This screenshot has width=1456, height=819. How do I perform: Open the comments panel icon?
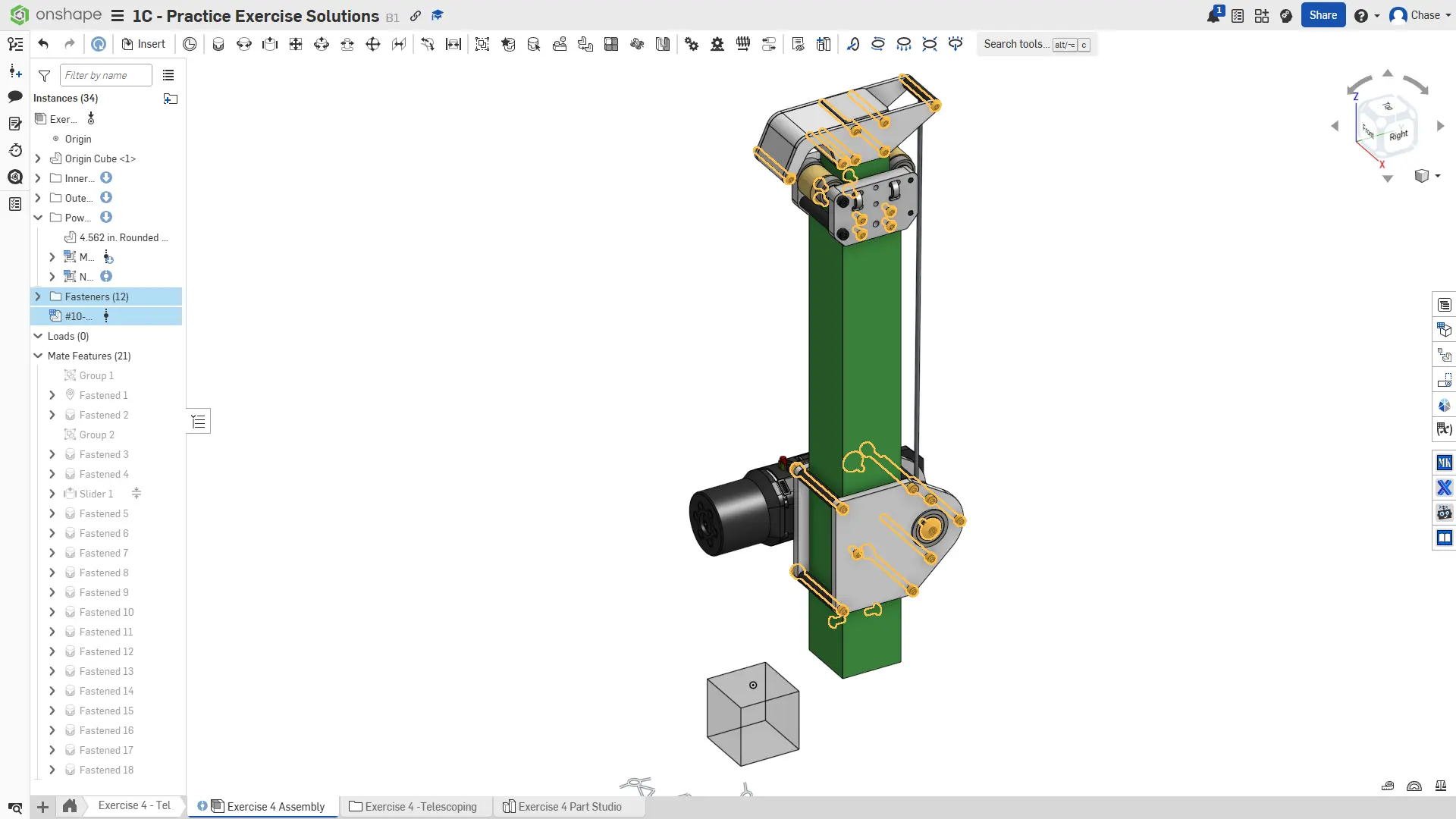coord(15,97)
